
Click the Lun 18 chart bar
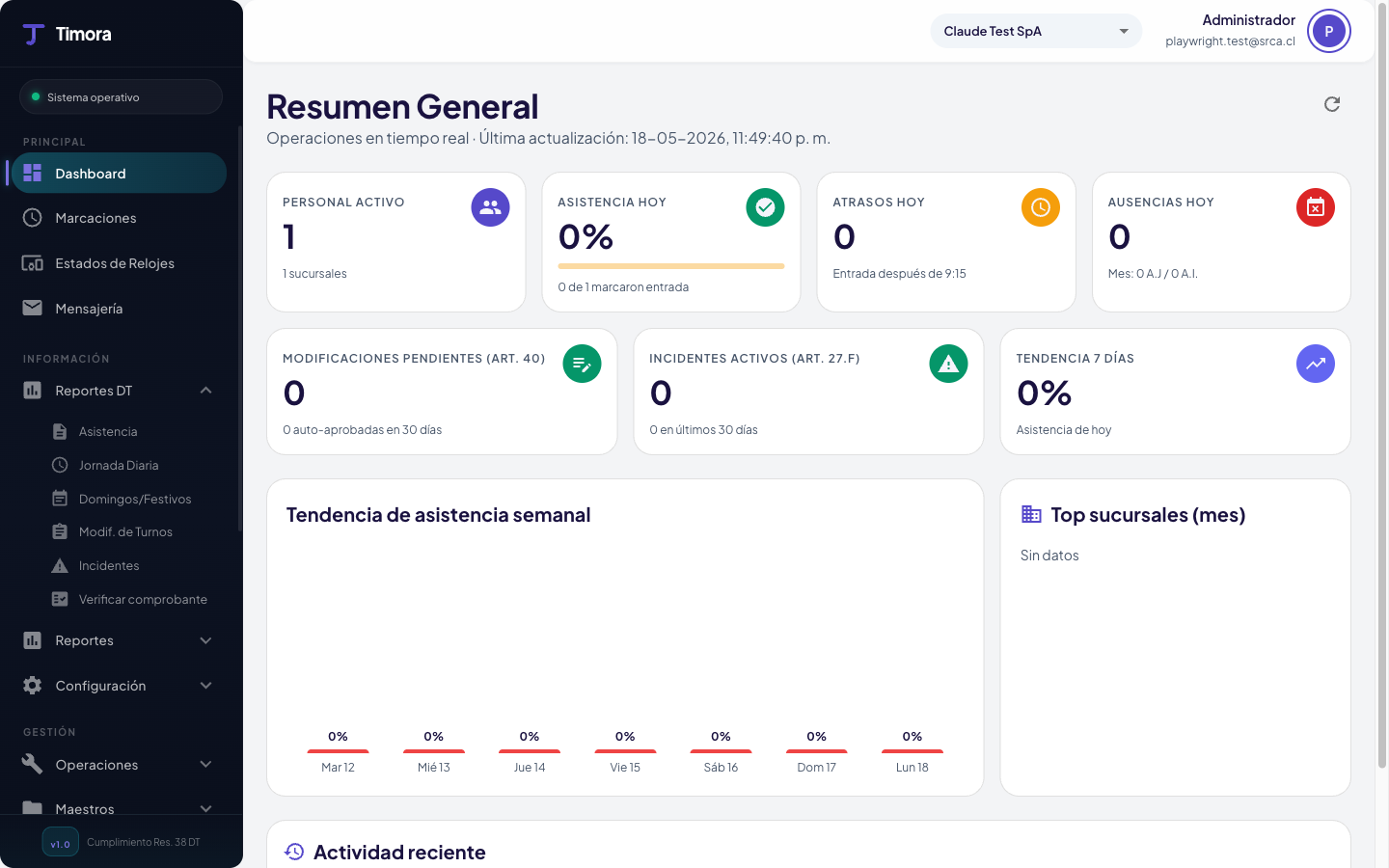(912, 751)
